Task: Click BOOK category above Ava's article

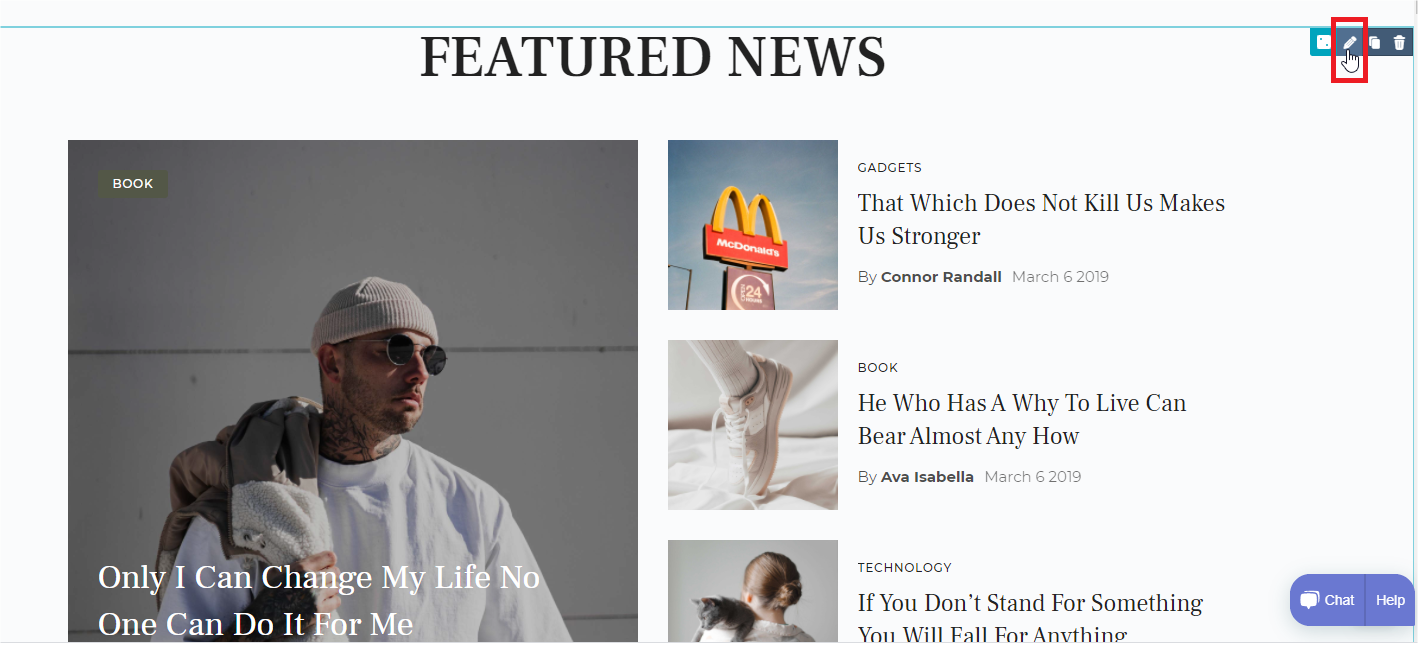Action: pyautogui.click(x=878, y=368)
